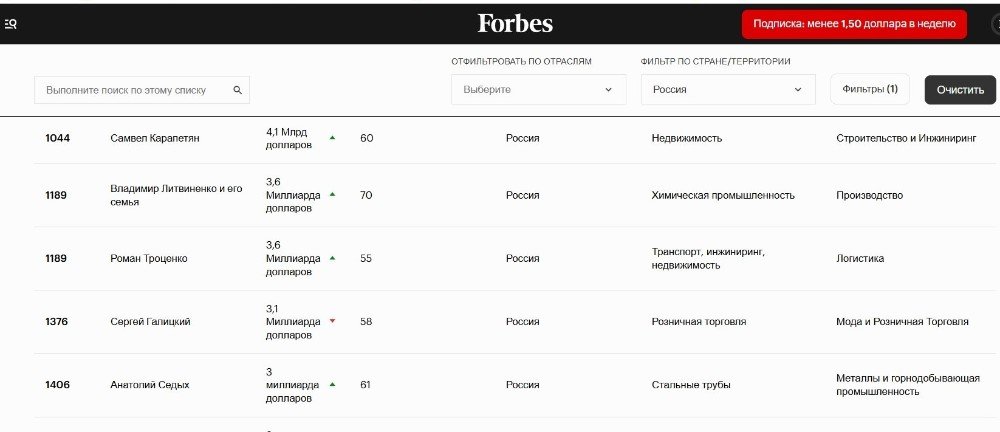The height and width of the screenshot is (432, 1000).
Task: Click red down arrow in Сергей Галицкий row
Action: (x=332, y=321)
